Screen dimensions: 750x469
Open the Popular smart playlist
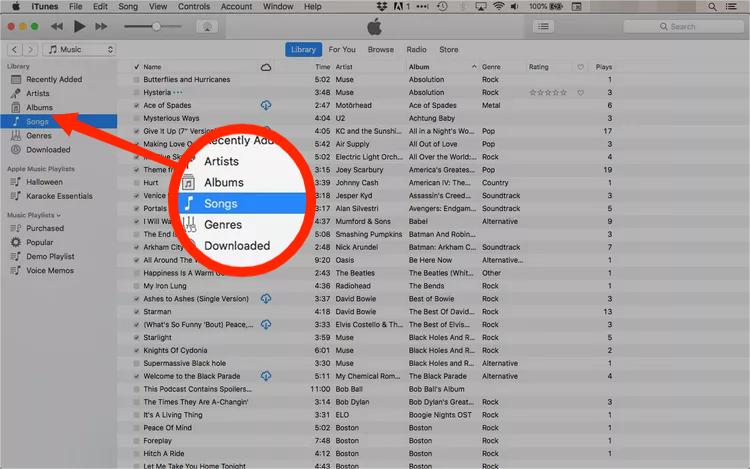click(x=39, y=242)
